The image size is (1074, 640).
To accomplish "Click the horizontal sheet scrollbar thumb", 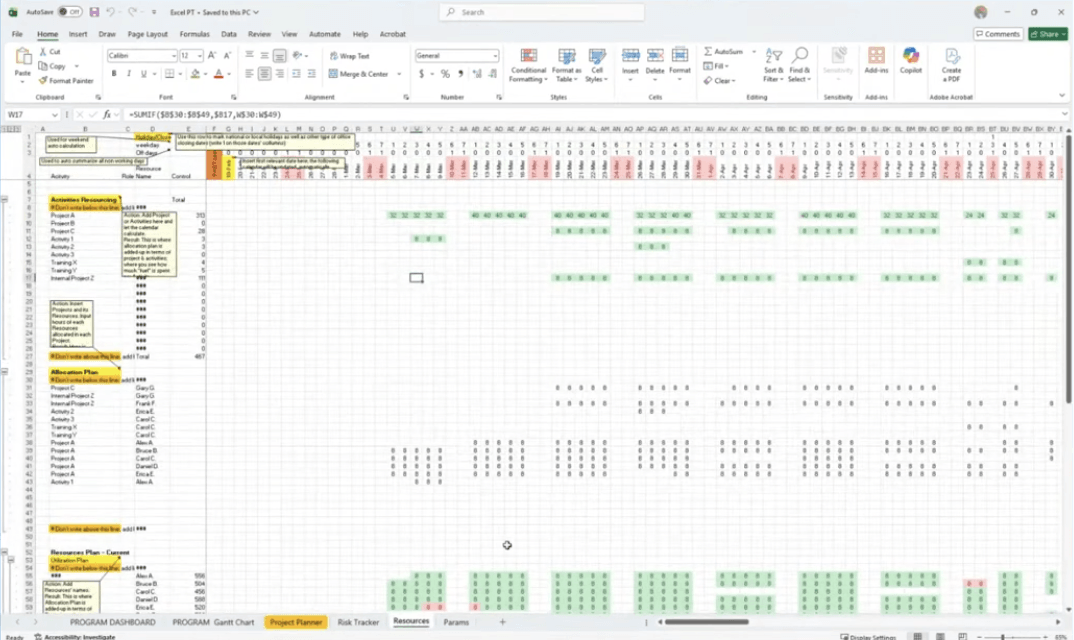I will pyautogui.click(x=706, y=622).
